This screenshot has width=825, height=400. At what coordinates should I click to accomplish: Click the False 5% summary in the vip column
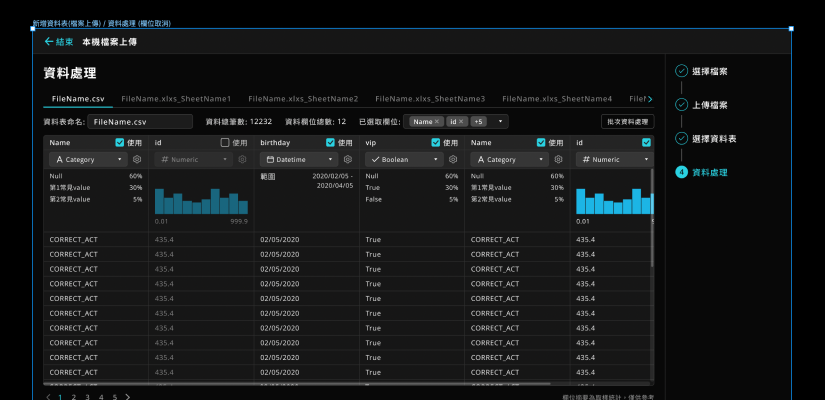pyautogui.click(x=411, y=199)
